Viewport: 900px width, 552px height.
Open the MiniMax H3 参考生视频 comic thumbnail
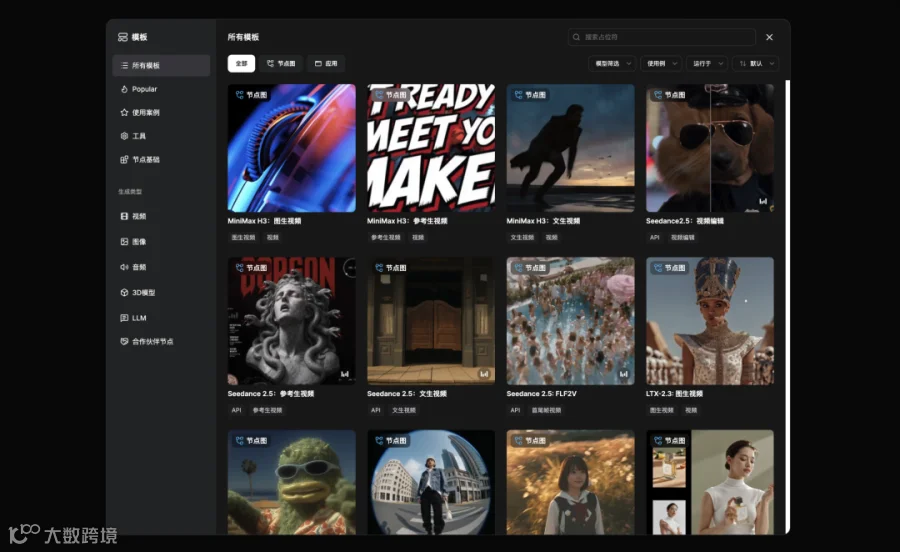431,148
